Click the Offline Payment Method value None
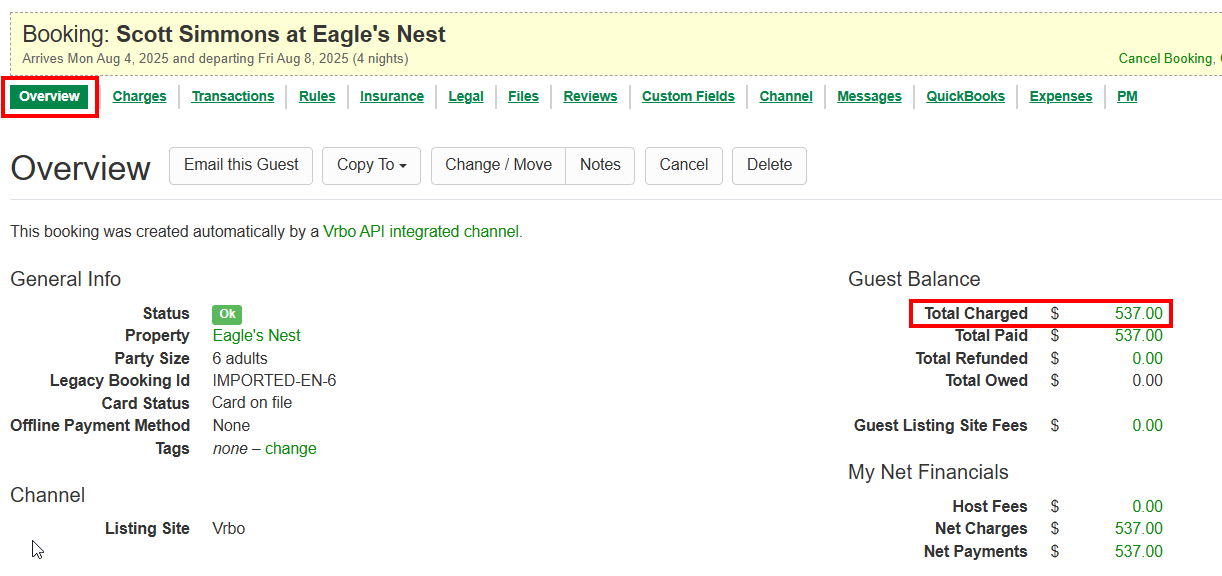 231,426
